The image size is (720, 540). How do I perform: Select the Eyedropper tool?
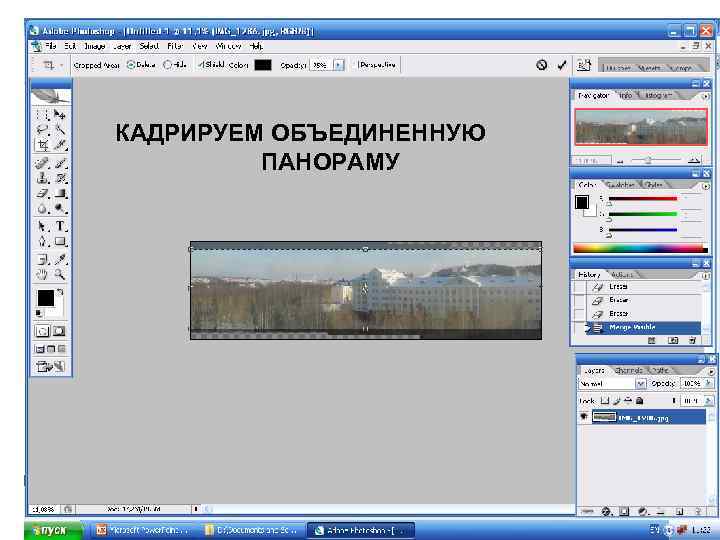(x=60, y=259)
